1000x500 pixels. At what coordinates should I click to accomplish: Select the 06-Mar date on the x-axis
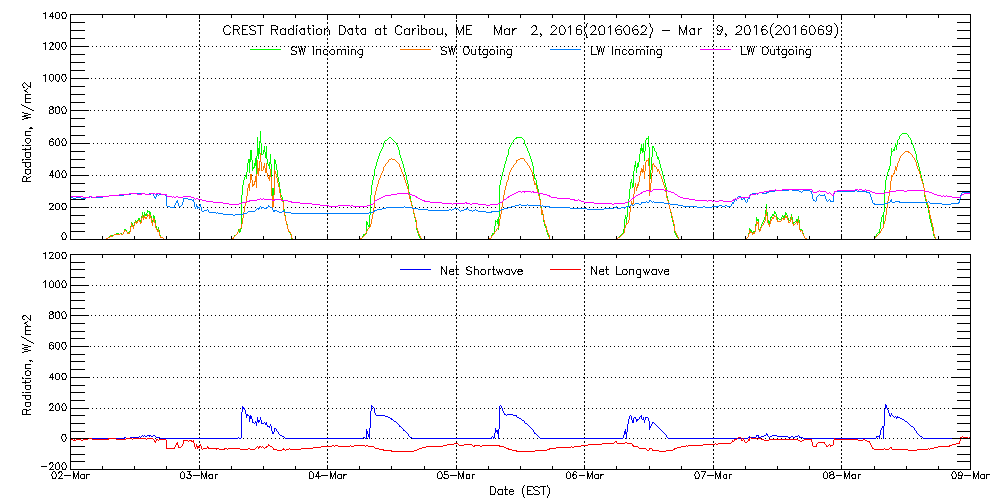click(x=585, y=476)
